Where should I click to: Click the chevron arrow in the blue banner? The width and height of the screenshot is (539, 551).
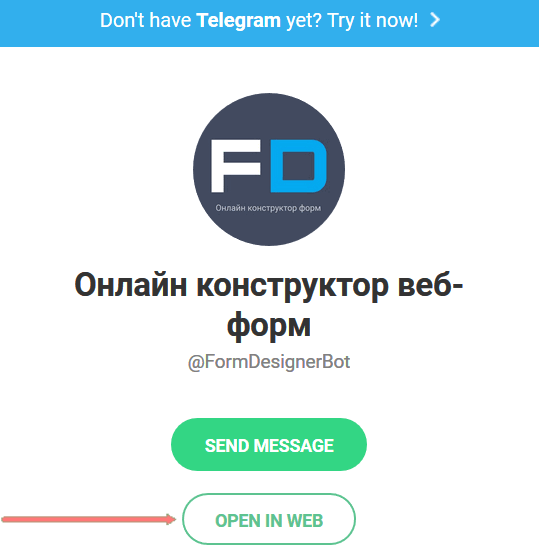435,20
